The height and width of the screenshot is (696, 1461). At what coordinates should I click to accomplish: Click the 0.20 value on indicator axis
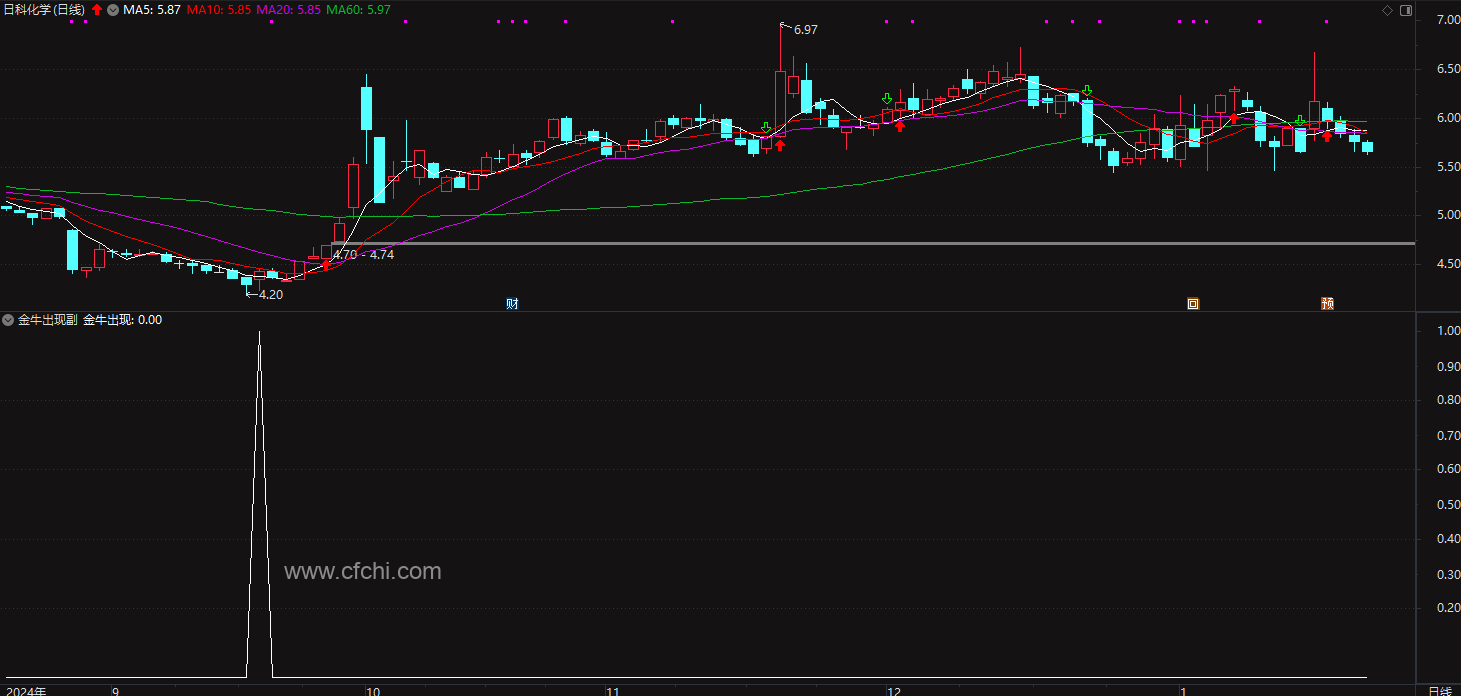coord(1448,608)
